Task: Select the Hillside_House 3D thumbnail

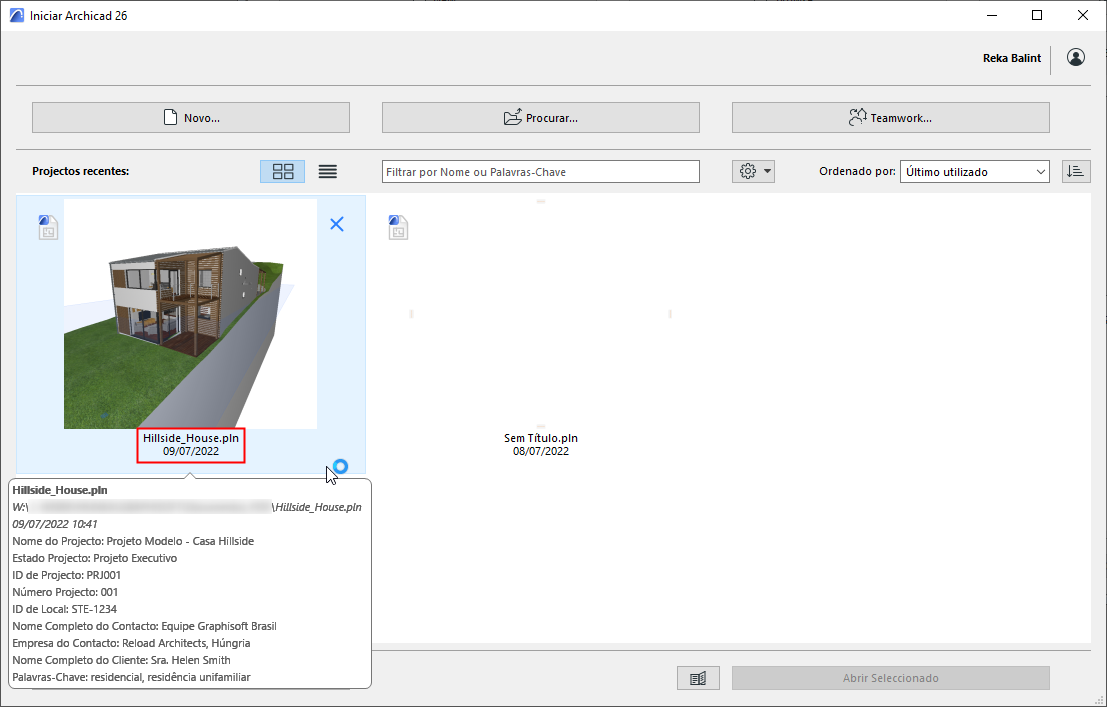Action: [191, 314]
